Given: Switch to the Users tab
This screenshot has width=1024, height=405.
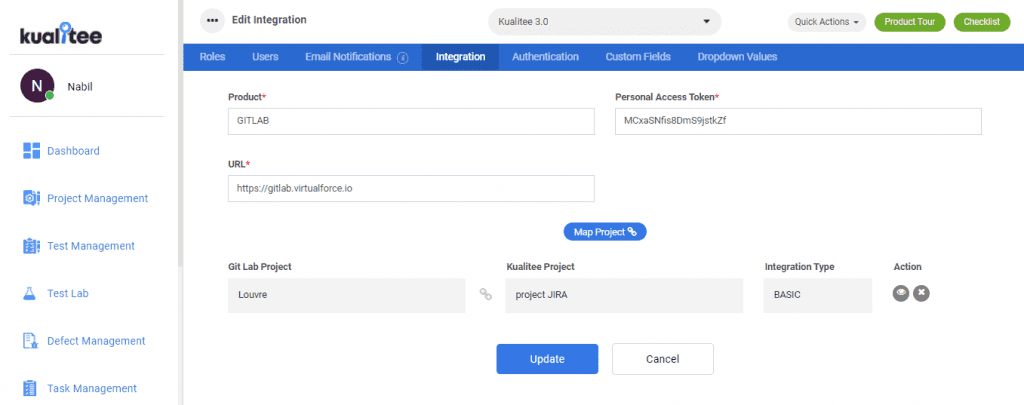Looking at the screenshot, I should click(265, 57).
